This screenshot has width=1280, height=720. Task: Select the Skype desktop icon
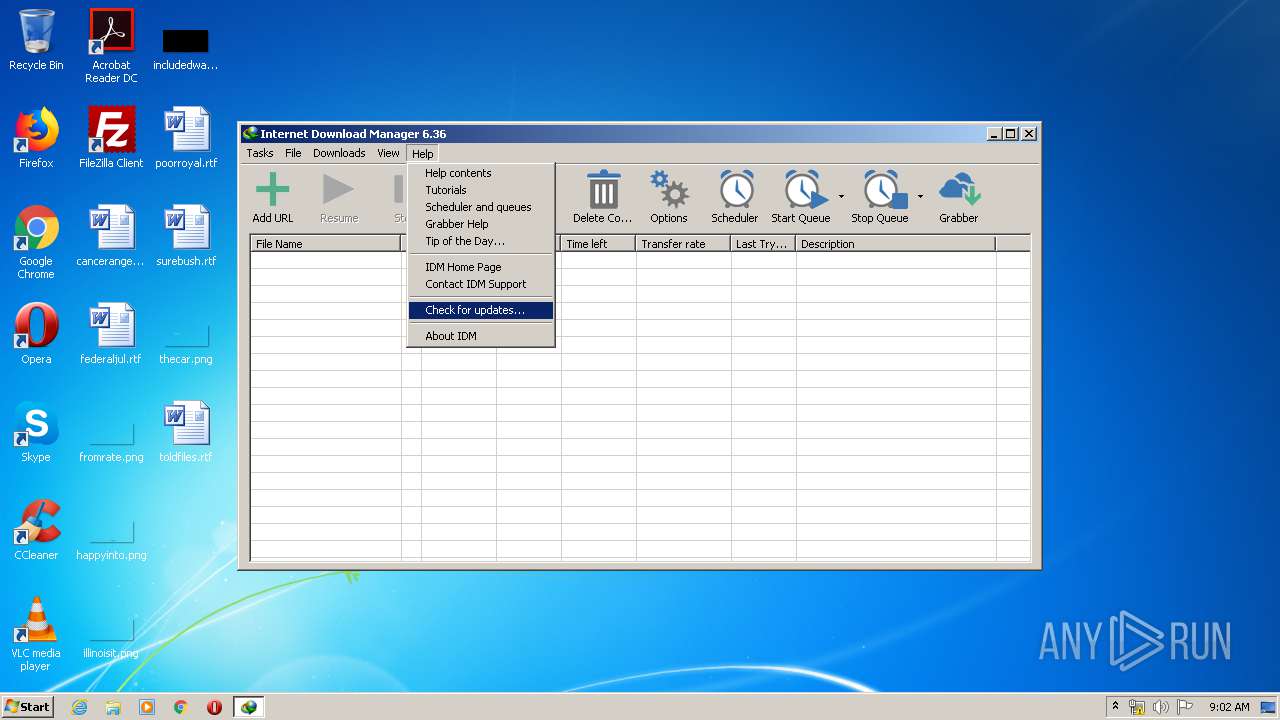click(x=36, y=432)
